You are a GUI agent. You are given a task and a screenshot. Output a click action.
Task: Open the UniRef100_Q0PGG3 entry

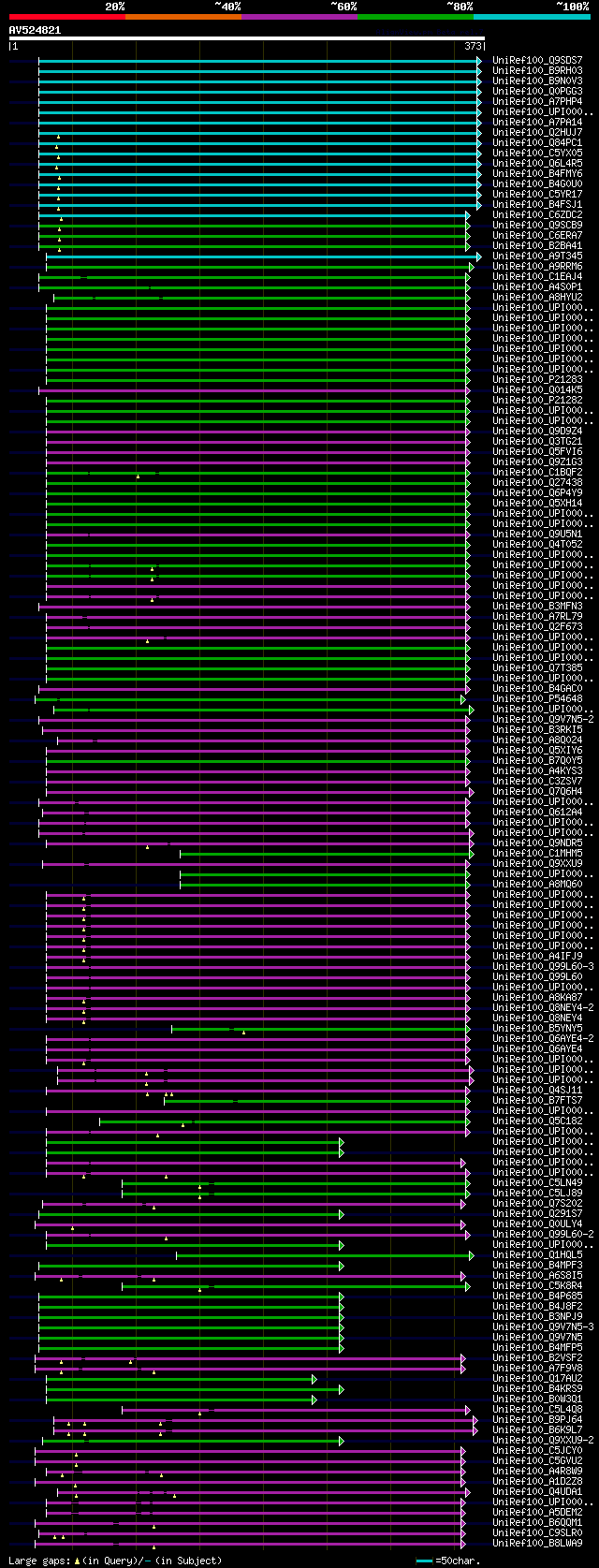tap(537, 92)
